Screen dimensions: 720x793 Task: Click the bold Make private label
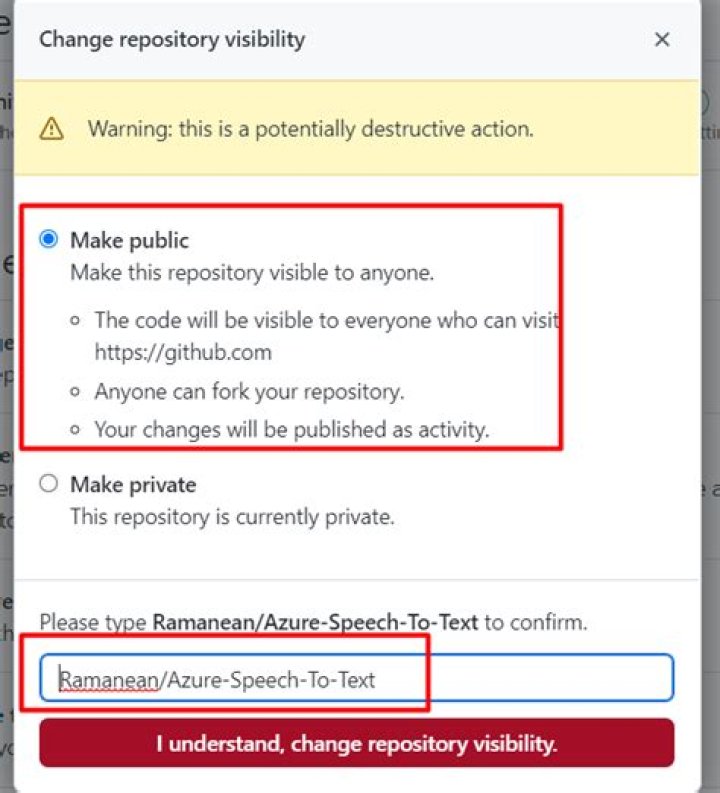tap(133, 485)
